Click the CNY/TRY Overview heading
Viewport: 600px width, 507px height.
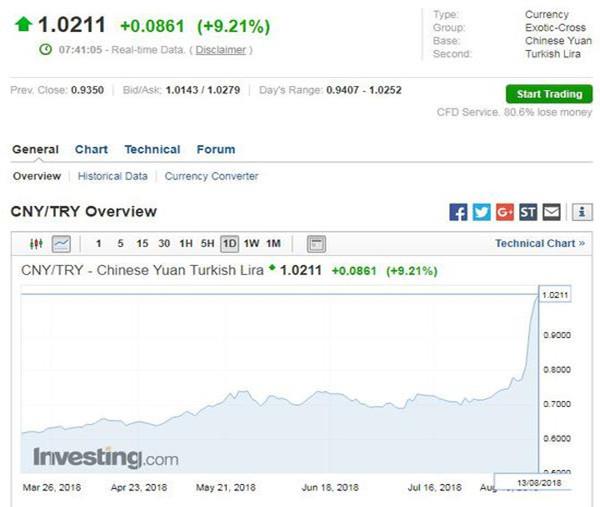click(x=84, y=211)
